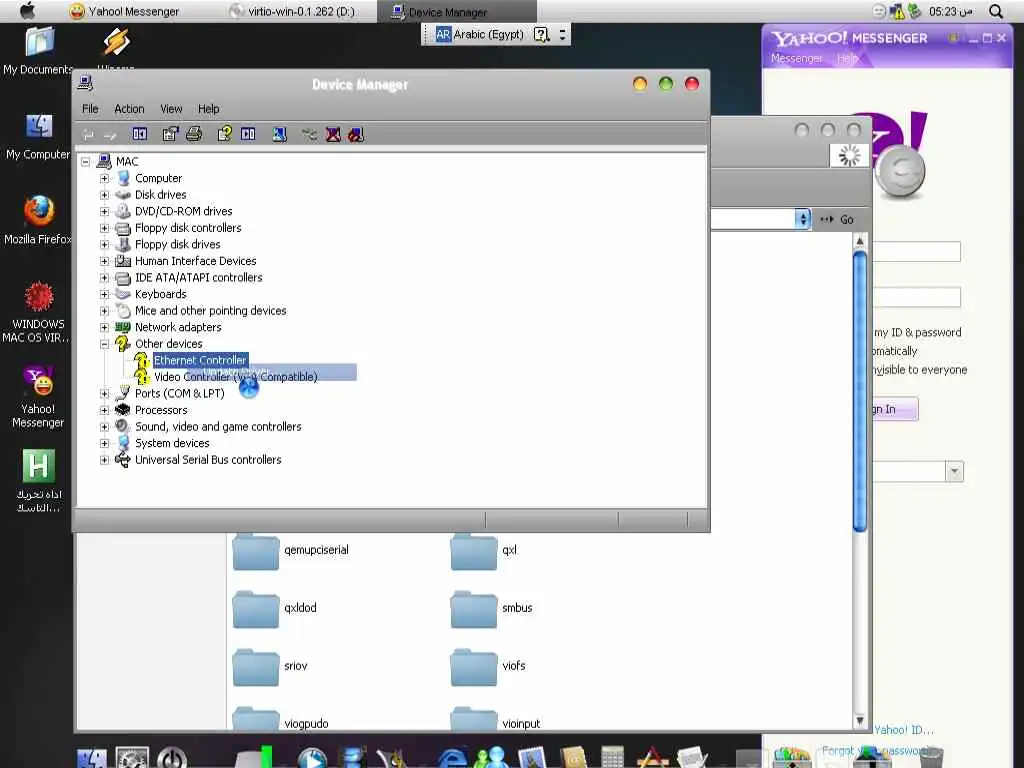Collapse the Other devices node
This screenshot has width=1024, height=768.
pyautogui.click(x=104, y=344)
